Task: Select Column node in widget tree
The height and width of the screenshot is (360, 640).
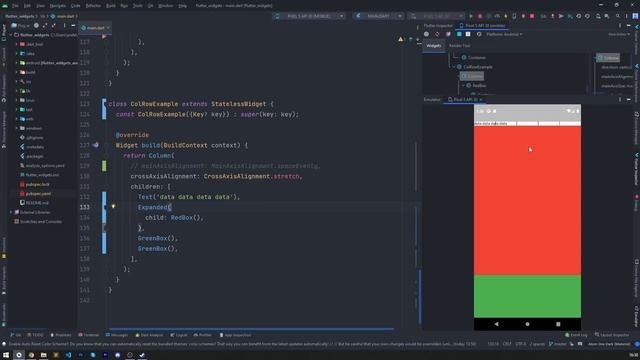Action: click(x=472, y=76)
